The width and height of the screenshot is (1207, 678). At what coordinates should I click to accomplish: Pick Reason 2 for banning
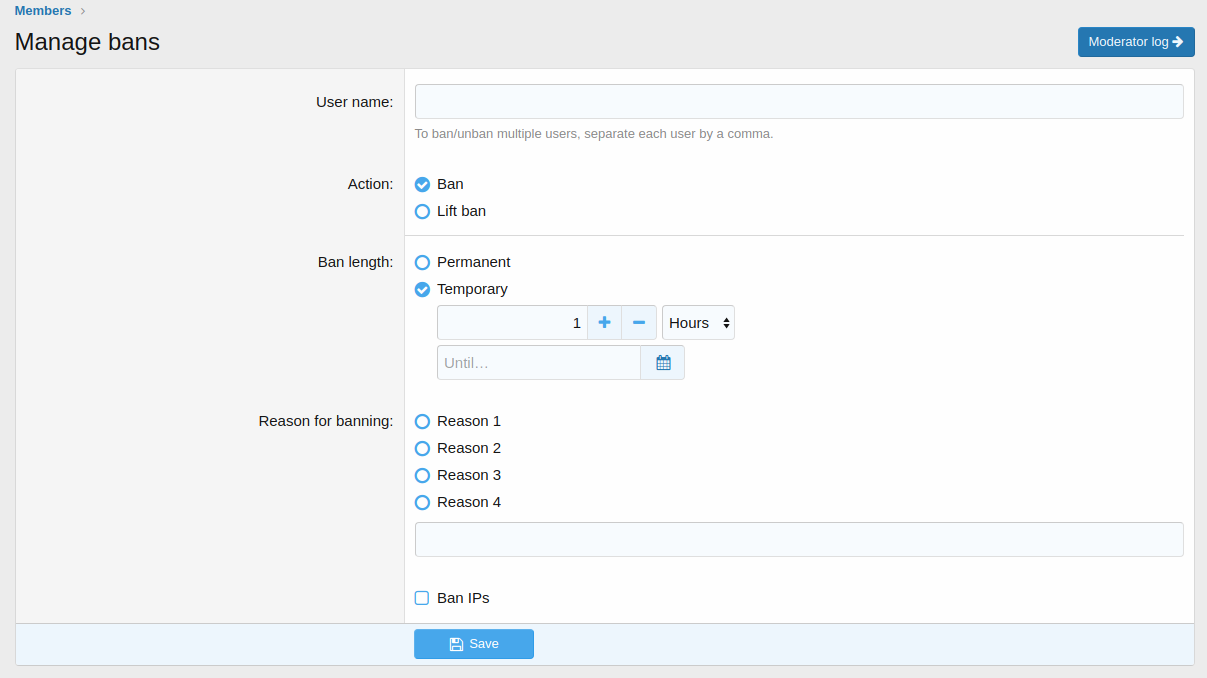423,448
